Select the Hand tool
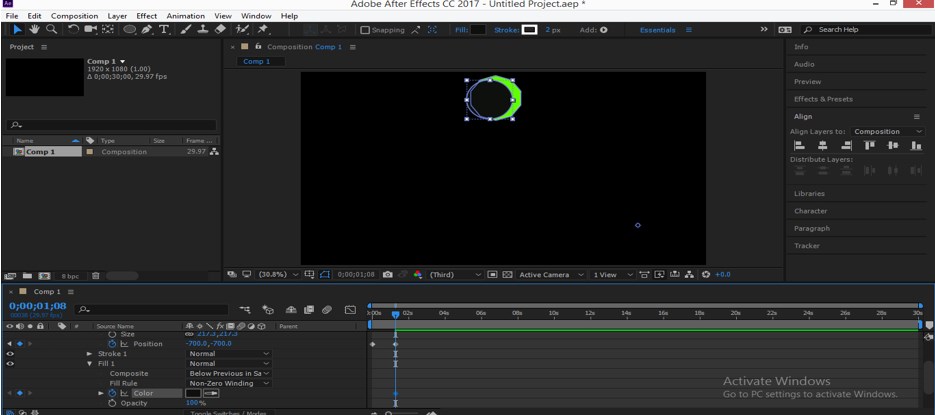Screen dimensions: 935x415 point(35,29)
